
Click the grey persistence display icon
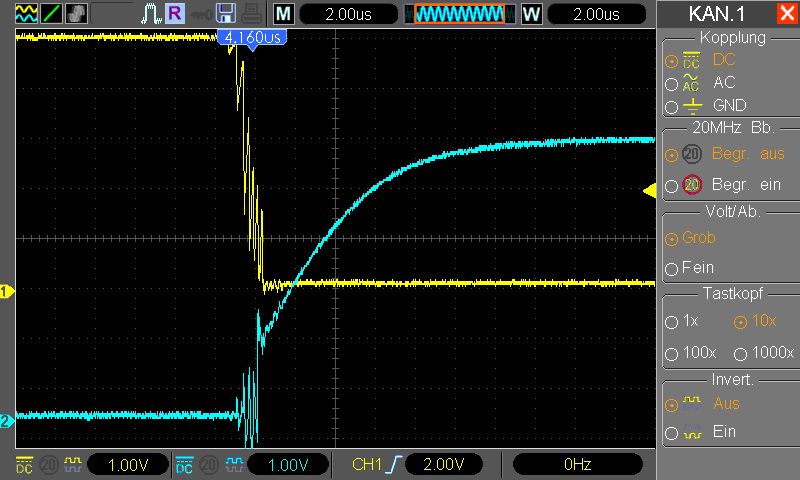(x=77, y=13)
